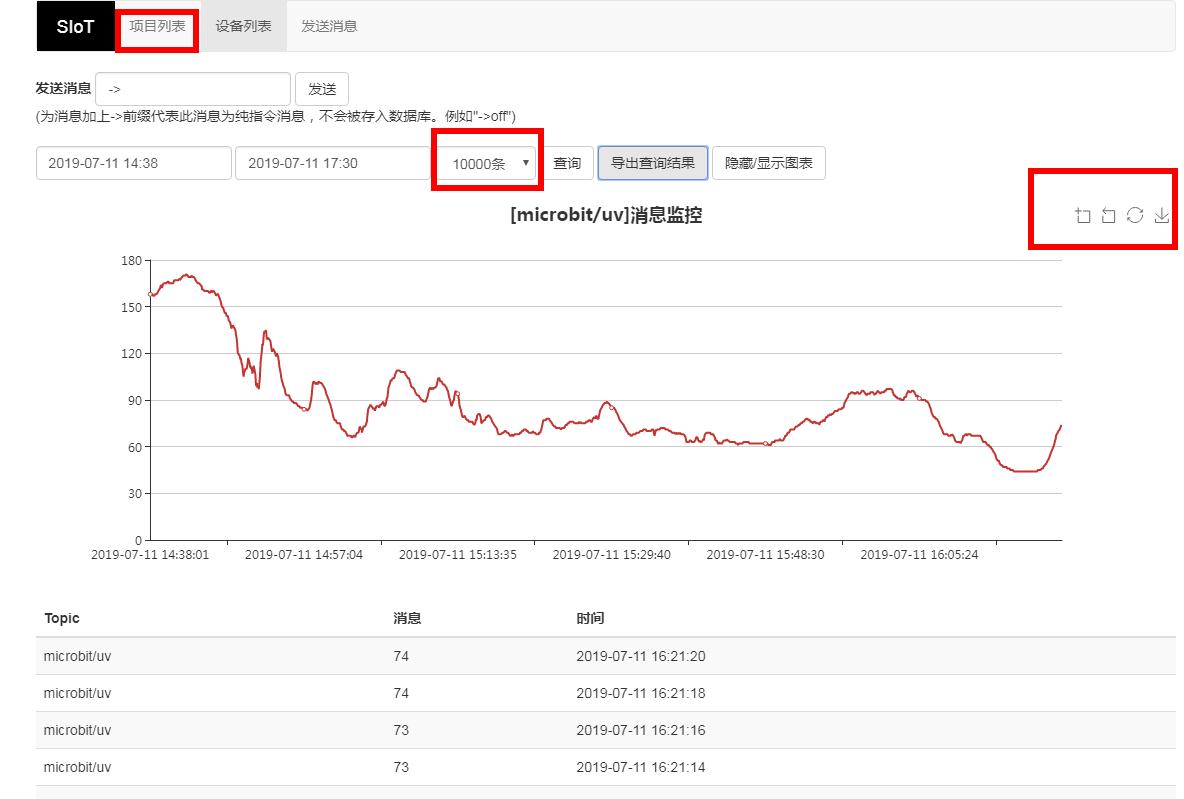Viewport: 1184px width, 799px height.
Task: Click the chart zoom reset (undo) icon
Action: point(1108,215)
